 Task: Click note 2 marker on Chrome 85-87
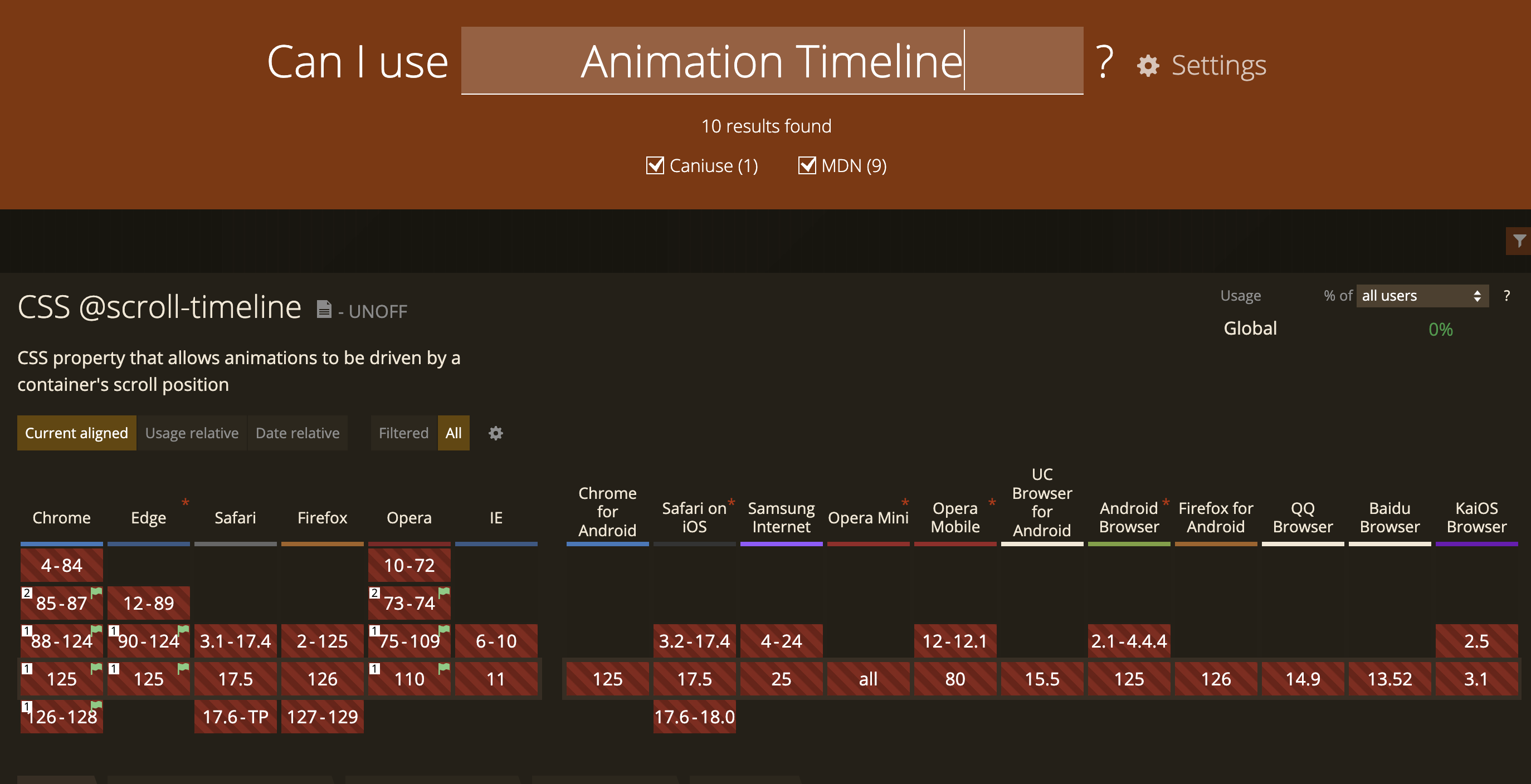tap(27, 593)
